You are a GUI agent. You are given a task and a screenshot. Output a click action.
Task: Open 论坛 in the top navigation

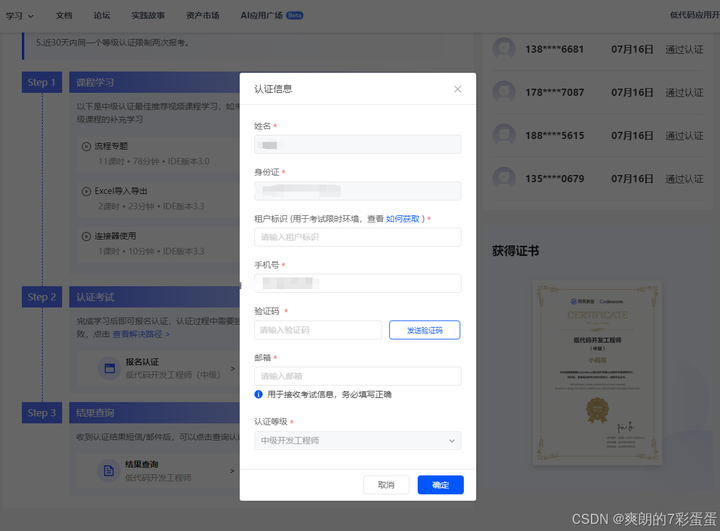[102, 15]
